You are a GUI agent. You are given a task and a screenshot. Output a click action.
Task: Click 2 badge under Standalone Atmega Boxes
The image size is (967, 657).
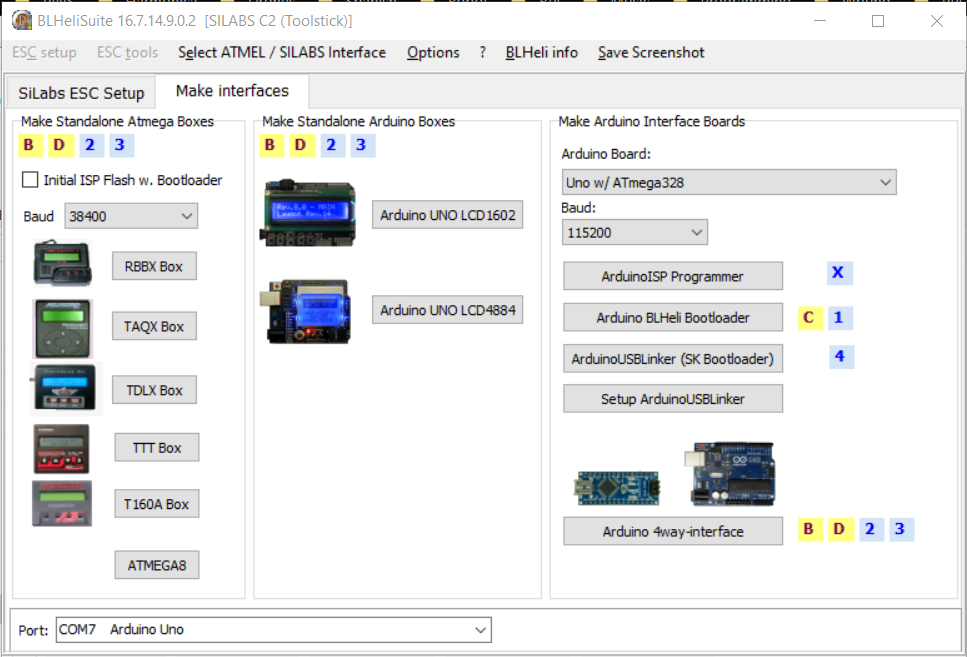click(90, 146)
